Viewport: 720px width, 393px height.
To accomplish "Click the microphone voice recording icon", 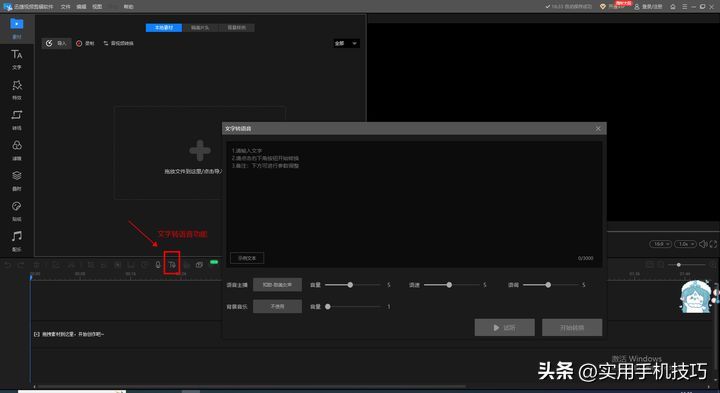I will 158,265.
